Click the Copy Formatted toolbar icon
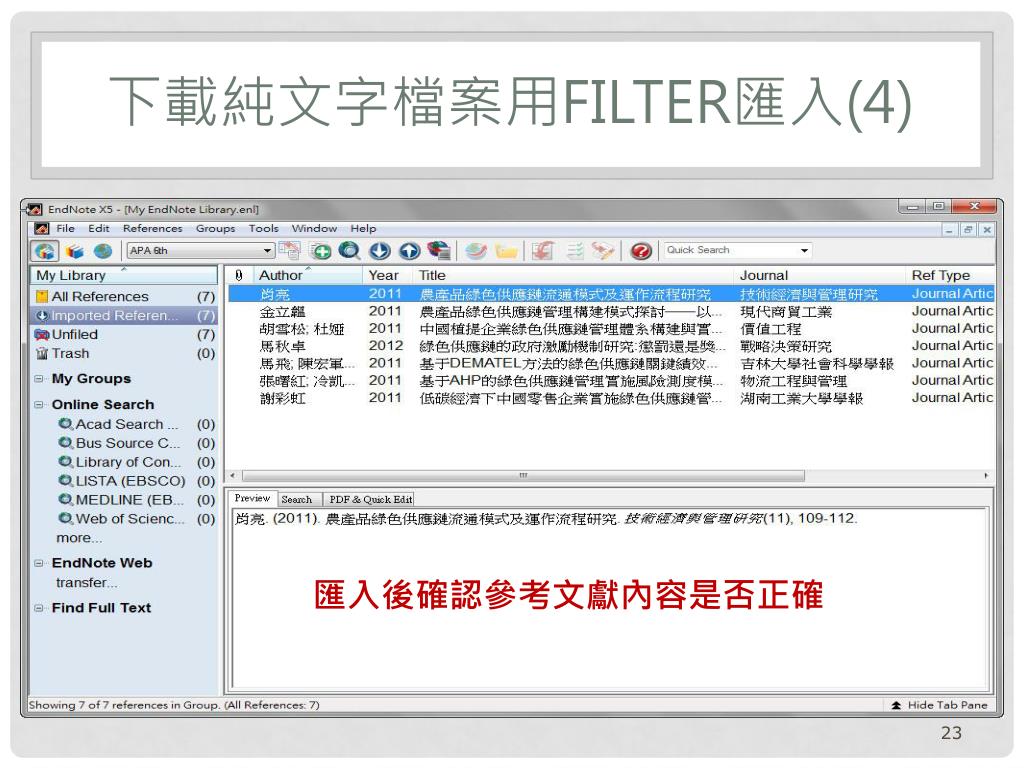Screen dimensions: 1024x768 click(x=289, y=250)
